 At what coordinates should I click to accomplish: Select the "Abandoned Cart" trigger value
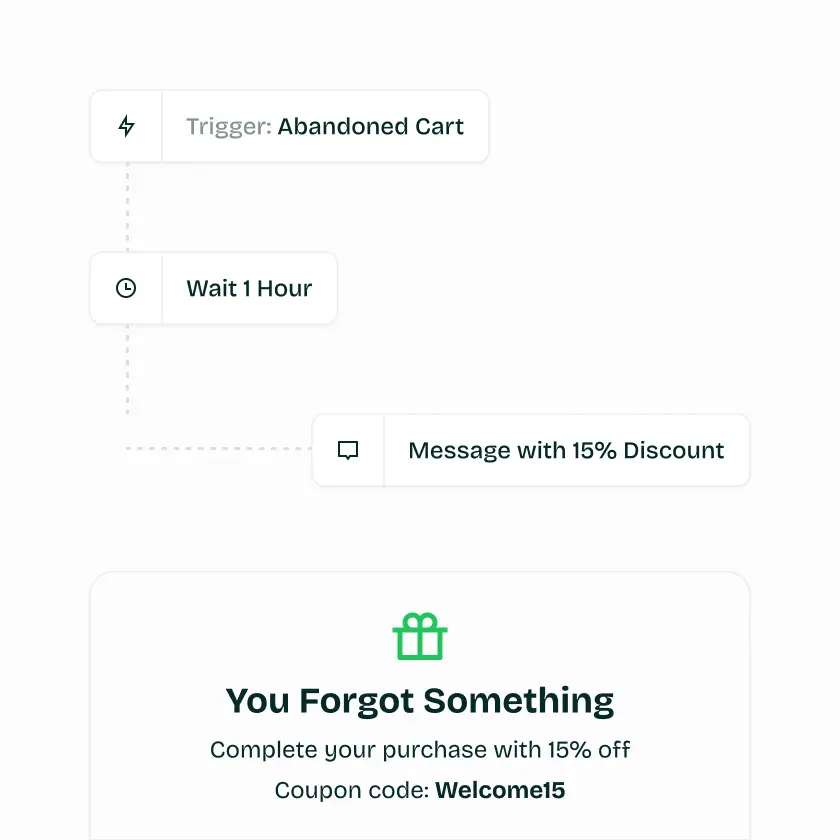tap(371, 127)
